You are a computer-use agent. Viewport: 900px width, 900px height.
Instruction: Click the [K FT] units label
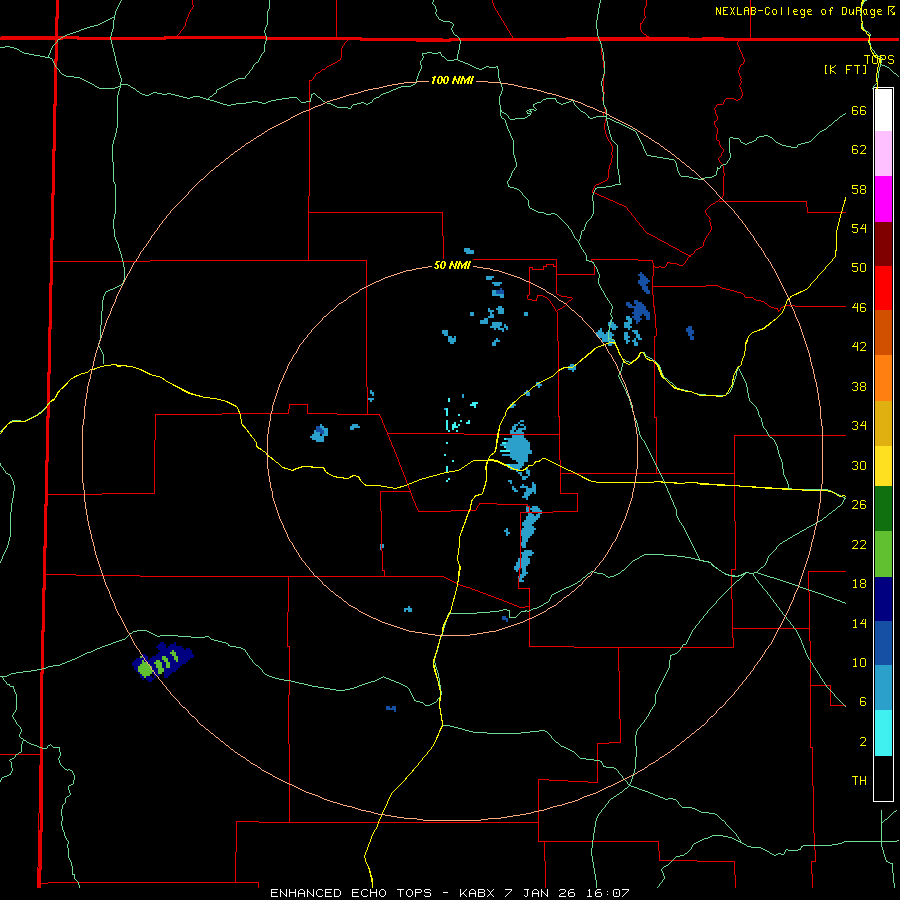point(845,69)
